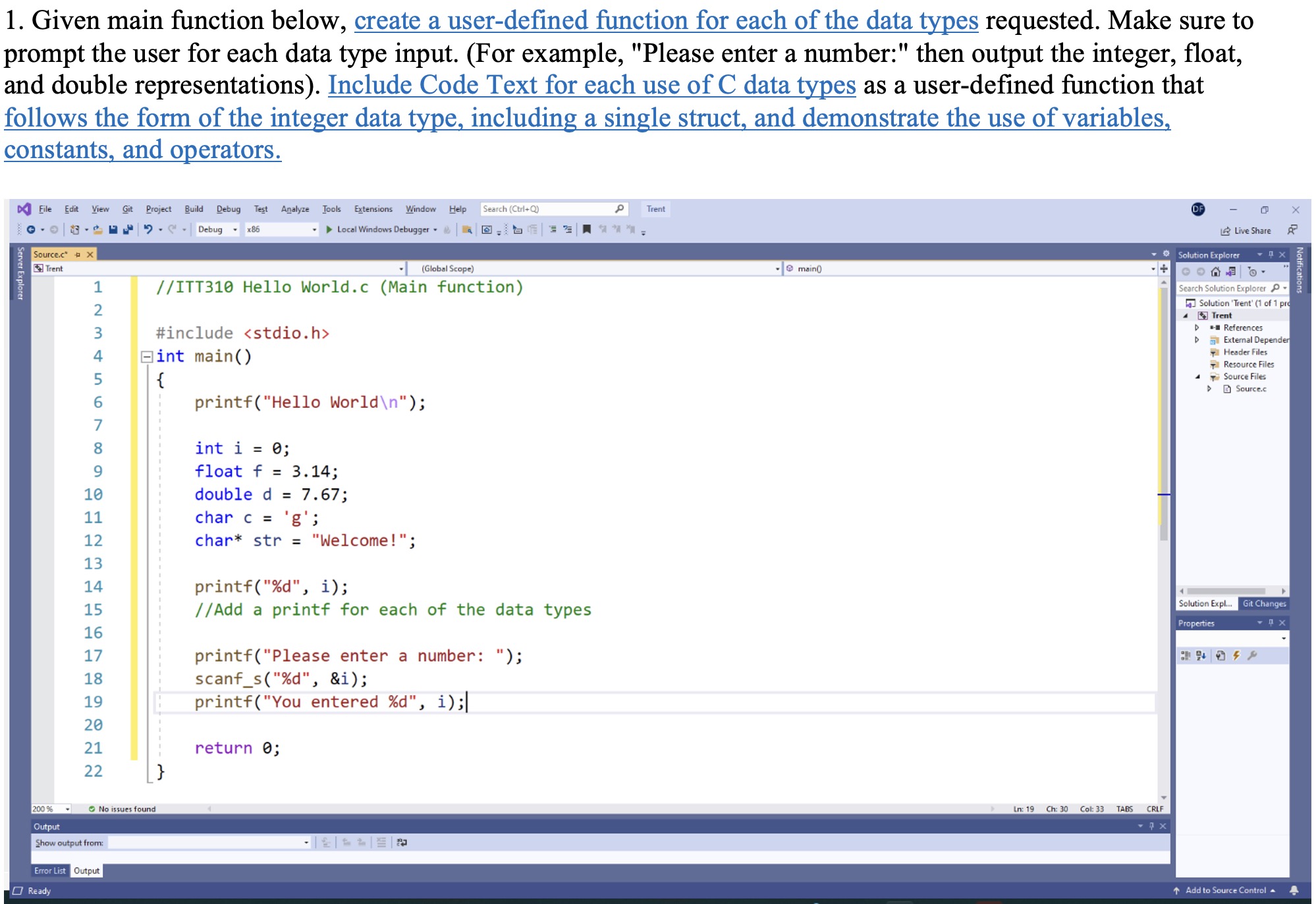
Task: Navigate backward using the back arrow icon
Action: (x=32, y=230)
